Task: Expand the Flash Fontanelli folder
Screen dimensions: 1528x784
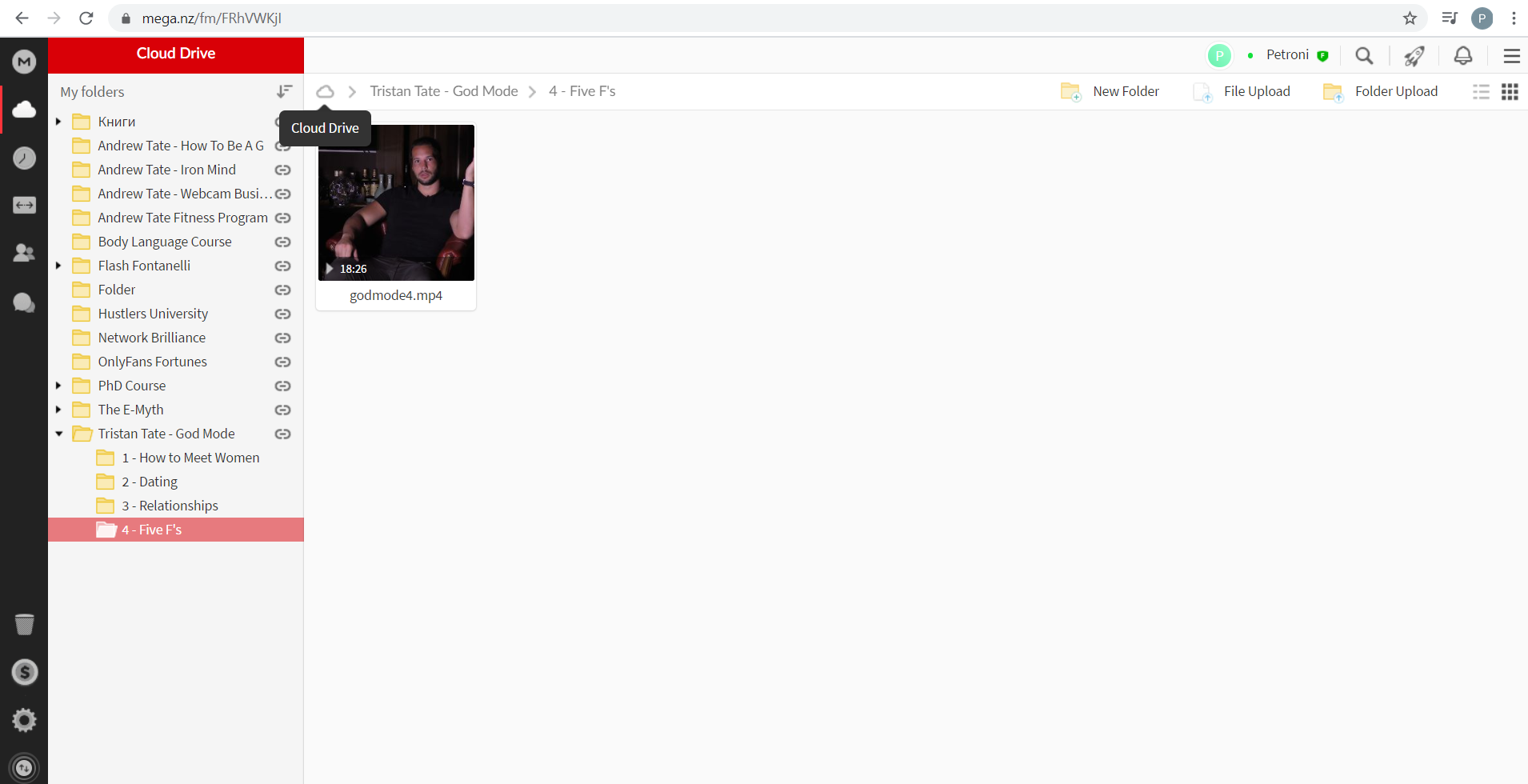Action: point(58,266)
